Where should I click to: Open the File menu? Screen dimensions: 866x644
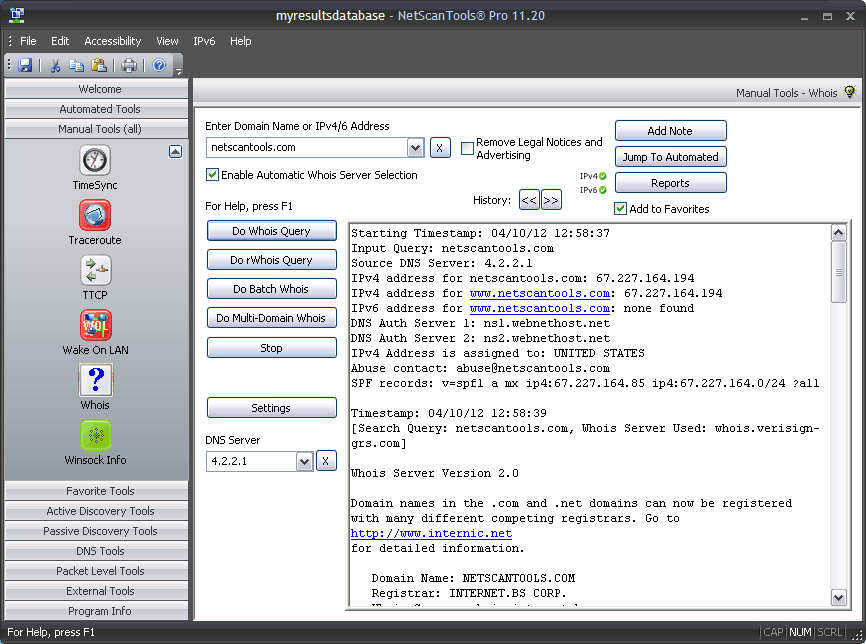[x=28, y=41]
